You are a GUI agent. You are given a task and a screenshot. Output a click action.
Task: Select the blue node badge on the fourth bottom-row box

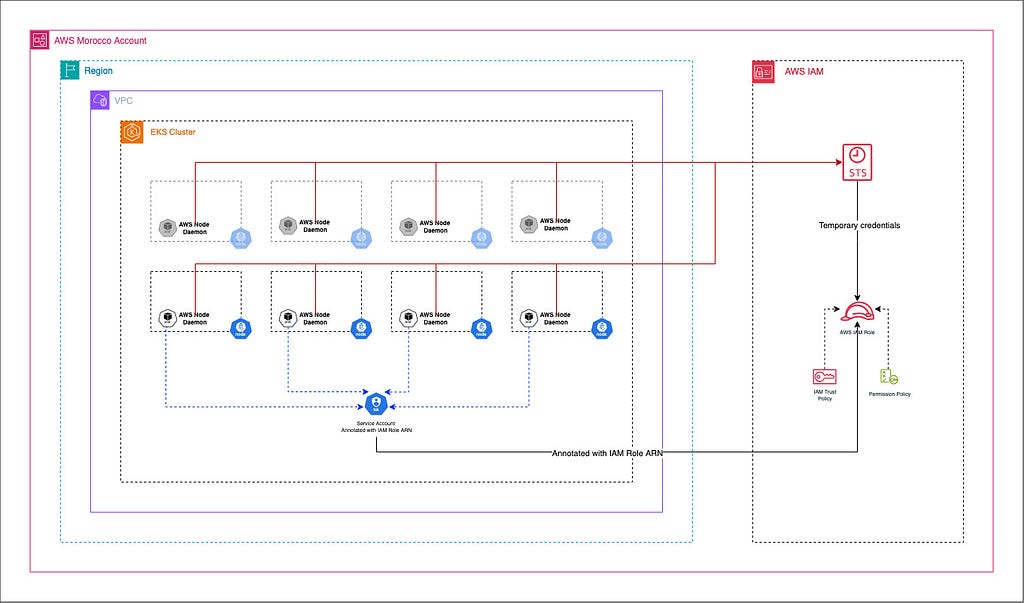click(601, 329)
